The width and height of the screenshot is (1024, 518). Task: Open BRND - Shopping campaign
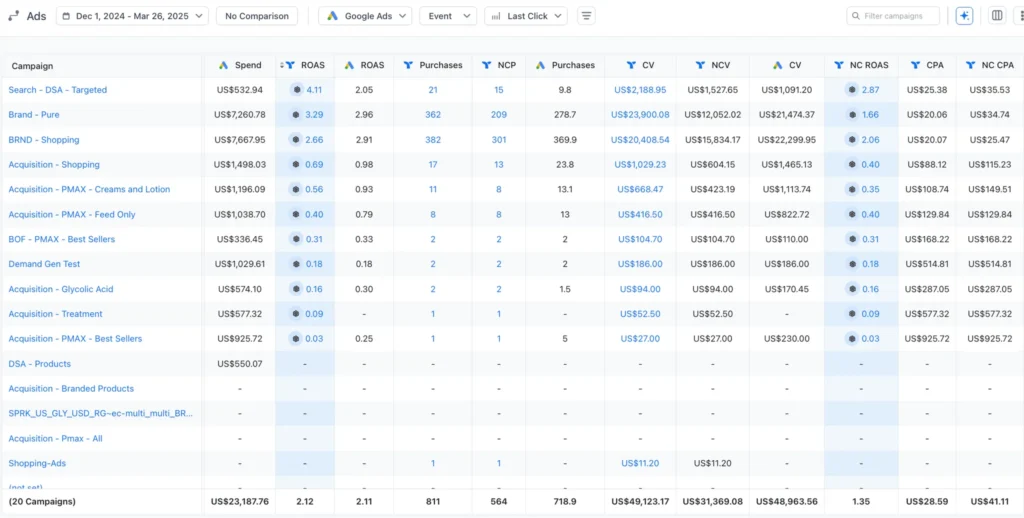tap(44, 140)
